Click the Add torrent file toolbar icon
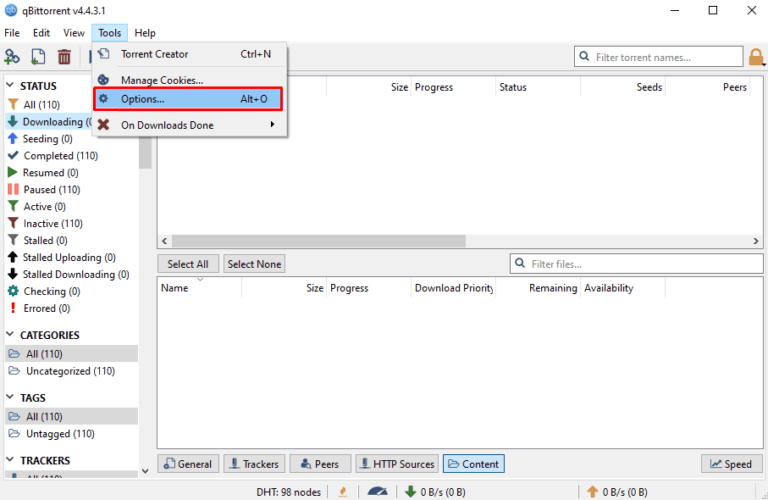 38,56
